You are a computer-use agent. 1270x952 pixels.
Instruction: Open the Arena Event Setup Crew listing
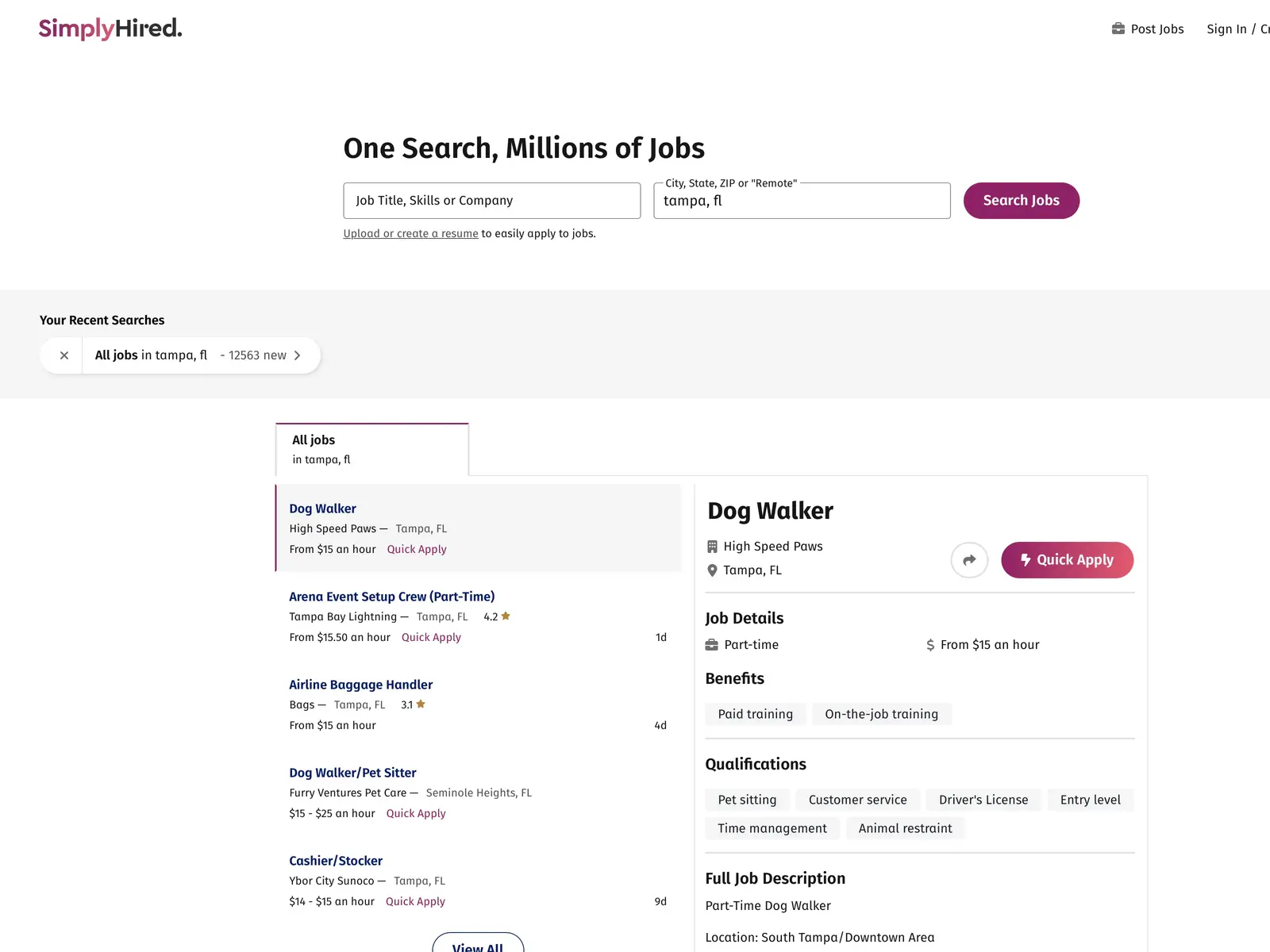392,597
